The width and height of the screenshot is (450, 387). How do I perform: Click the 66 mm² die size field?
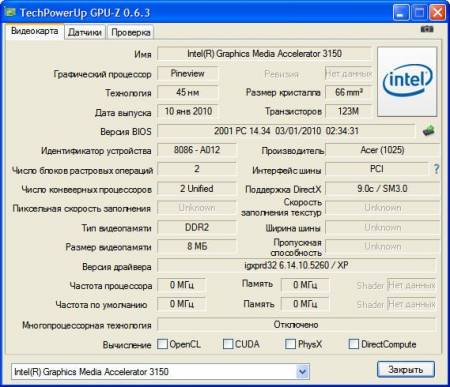click(348, 92)
